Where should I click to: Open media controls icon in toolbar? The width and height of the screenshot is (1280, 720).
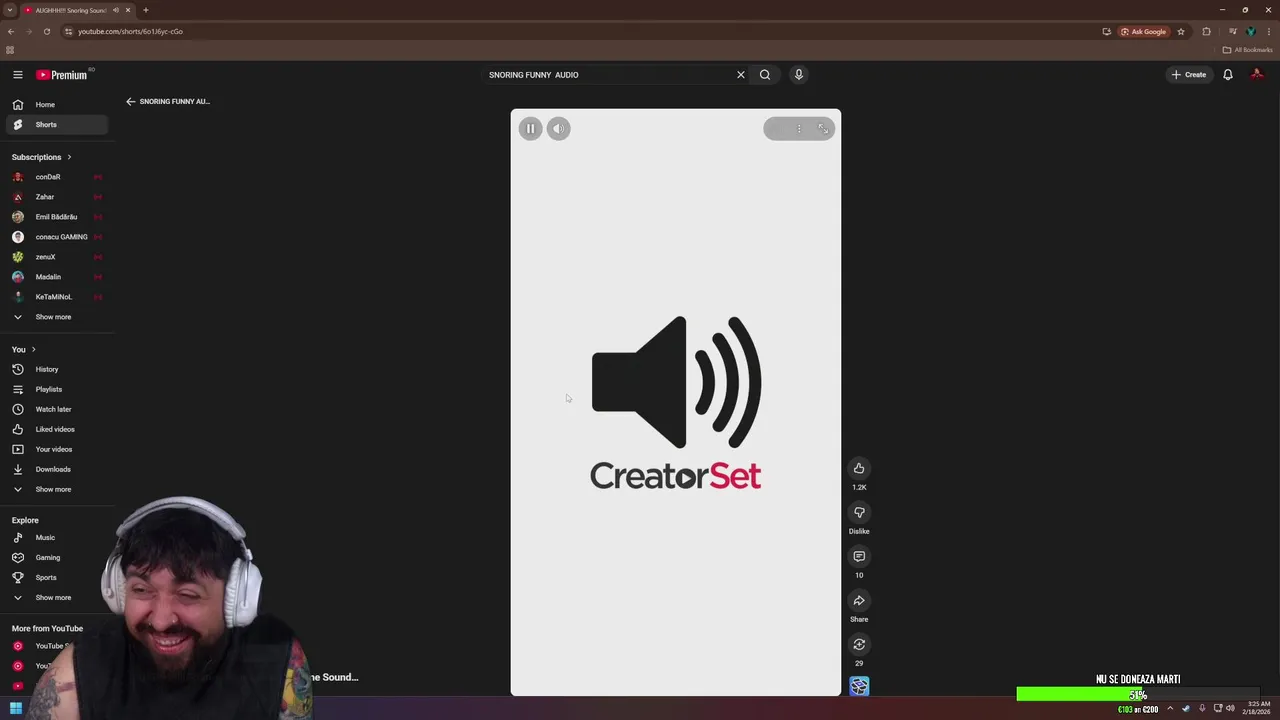click(x=1233, y=31)
